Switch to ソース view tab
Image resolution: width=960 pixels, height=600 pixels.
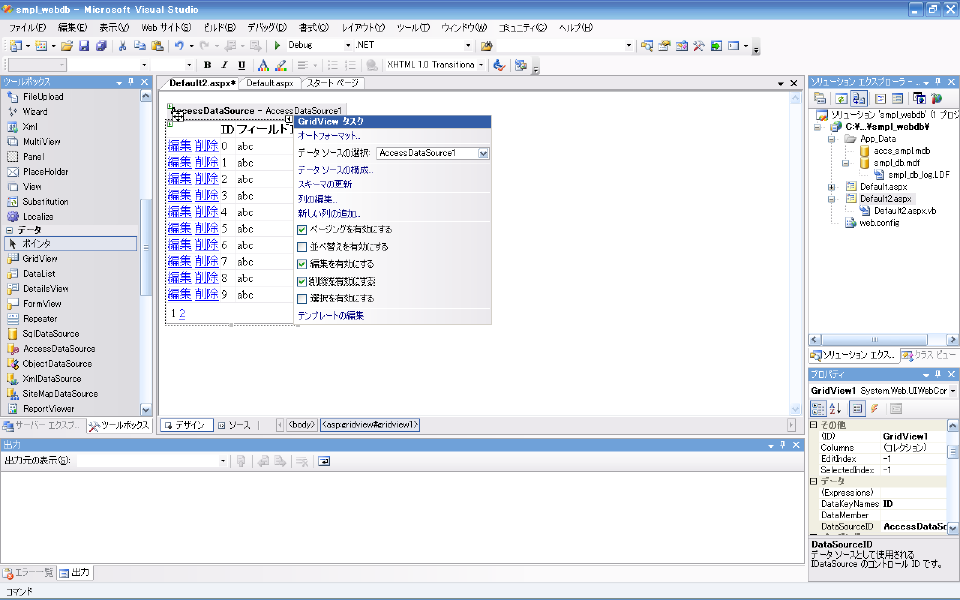pos(234,425)
